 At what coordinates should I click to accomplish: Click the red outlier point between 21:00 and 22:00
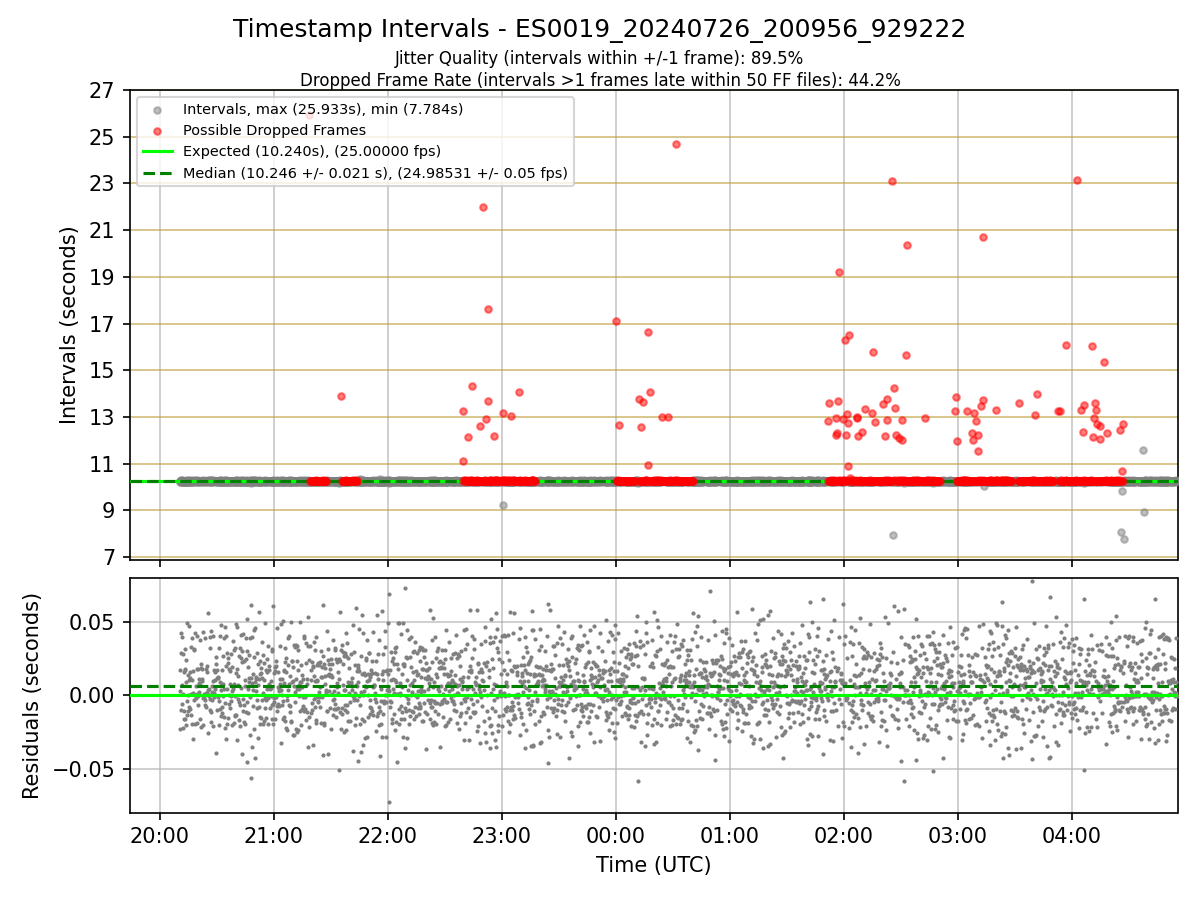[341, 396]
